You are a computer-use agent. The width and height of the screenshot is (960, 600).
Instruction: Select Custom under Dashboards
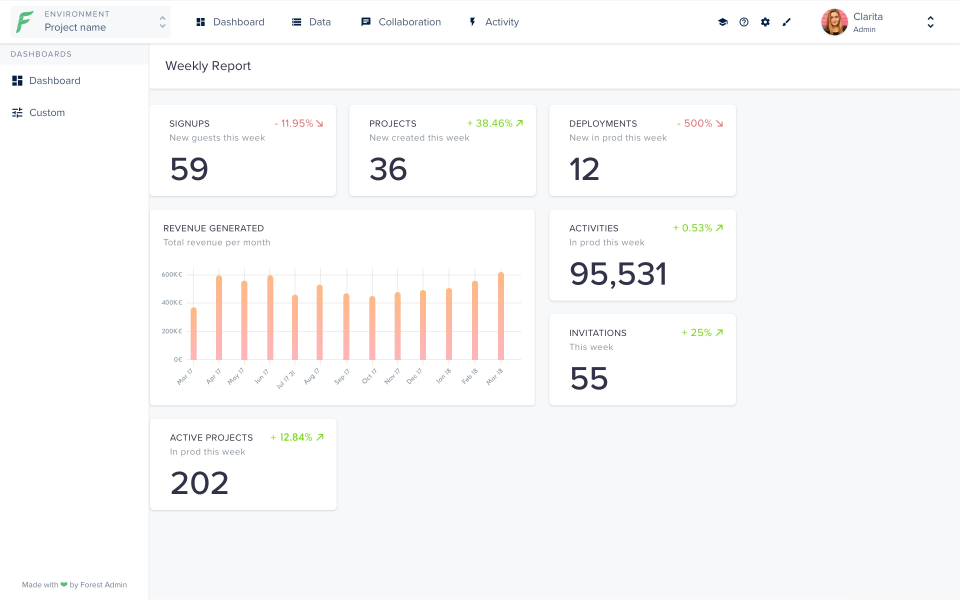point(47,112)
